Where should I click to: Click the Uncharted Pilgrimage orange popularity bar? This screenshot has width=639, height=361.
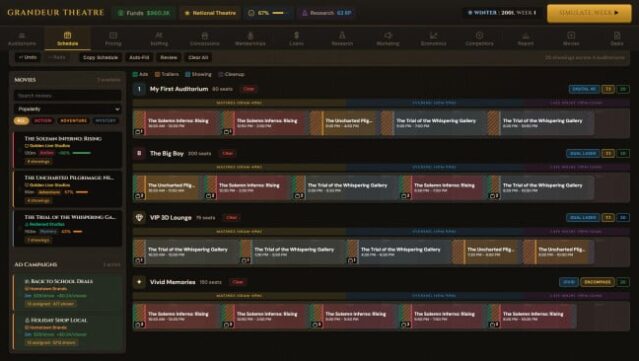[x=82, y=192]
